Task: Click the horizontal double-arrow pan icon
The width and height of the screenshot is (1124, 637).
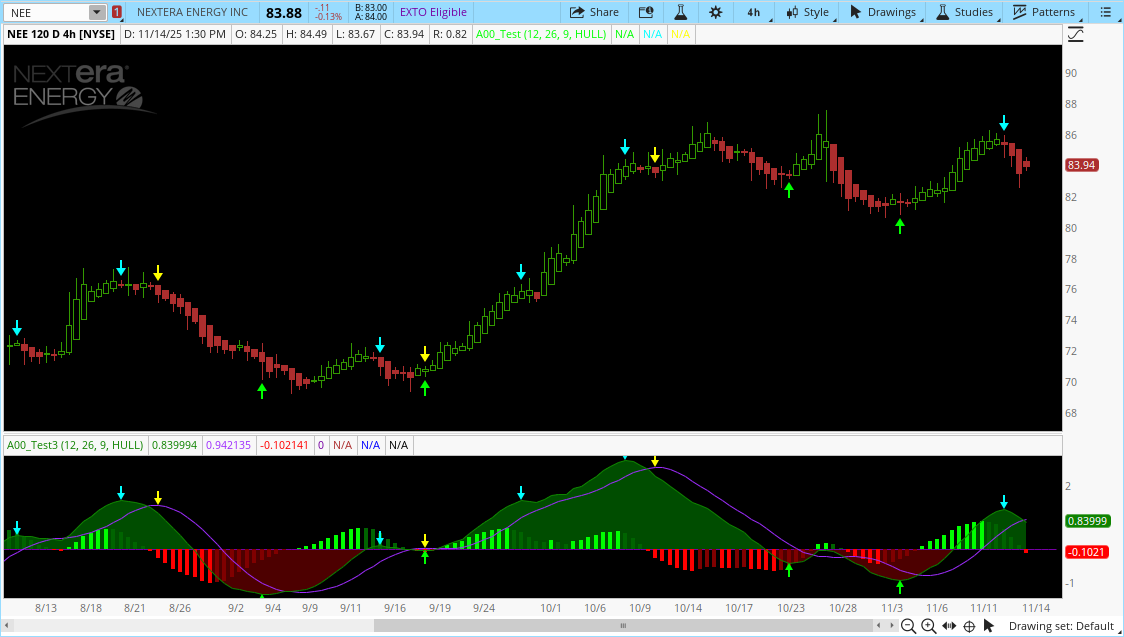Action: (950, 626)
